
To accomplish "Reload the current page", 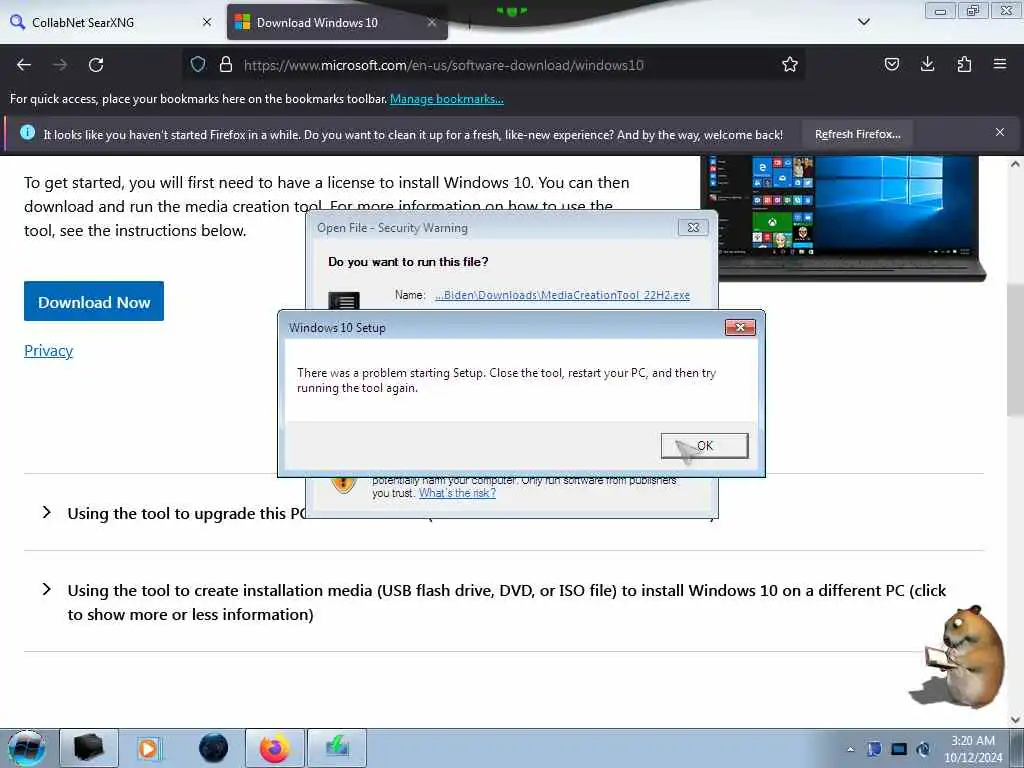I will pyautogui.click(x=96, y=65).
